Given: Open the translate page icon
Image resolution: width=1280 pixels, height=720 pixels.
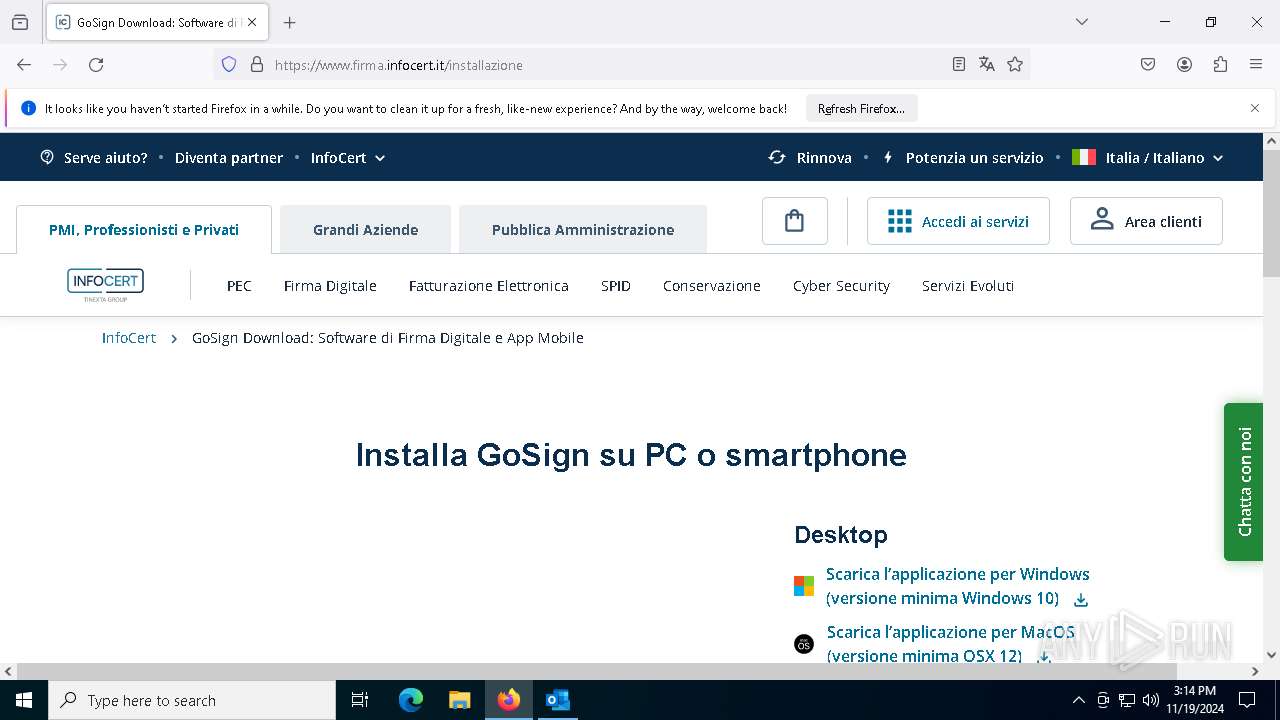Looking at the screenshot, I should click(x=987, y=64).
